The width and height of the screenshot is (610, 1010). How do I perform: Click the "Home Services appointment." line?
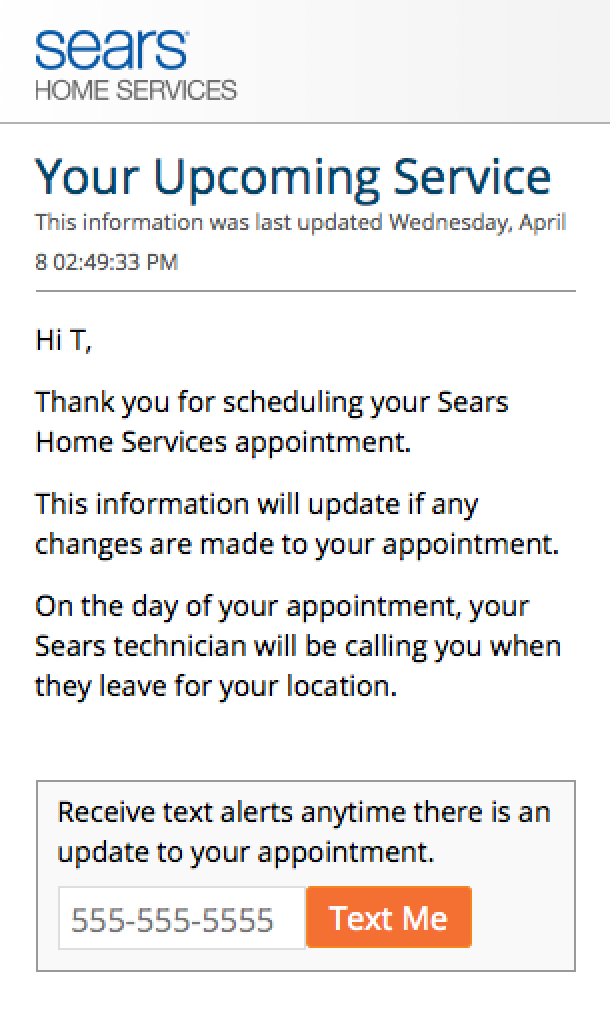pyautogui.click(x=223, y=441)
